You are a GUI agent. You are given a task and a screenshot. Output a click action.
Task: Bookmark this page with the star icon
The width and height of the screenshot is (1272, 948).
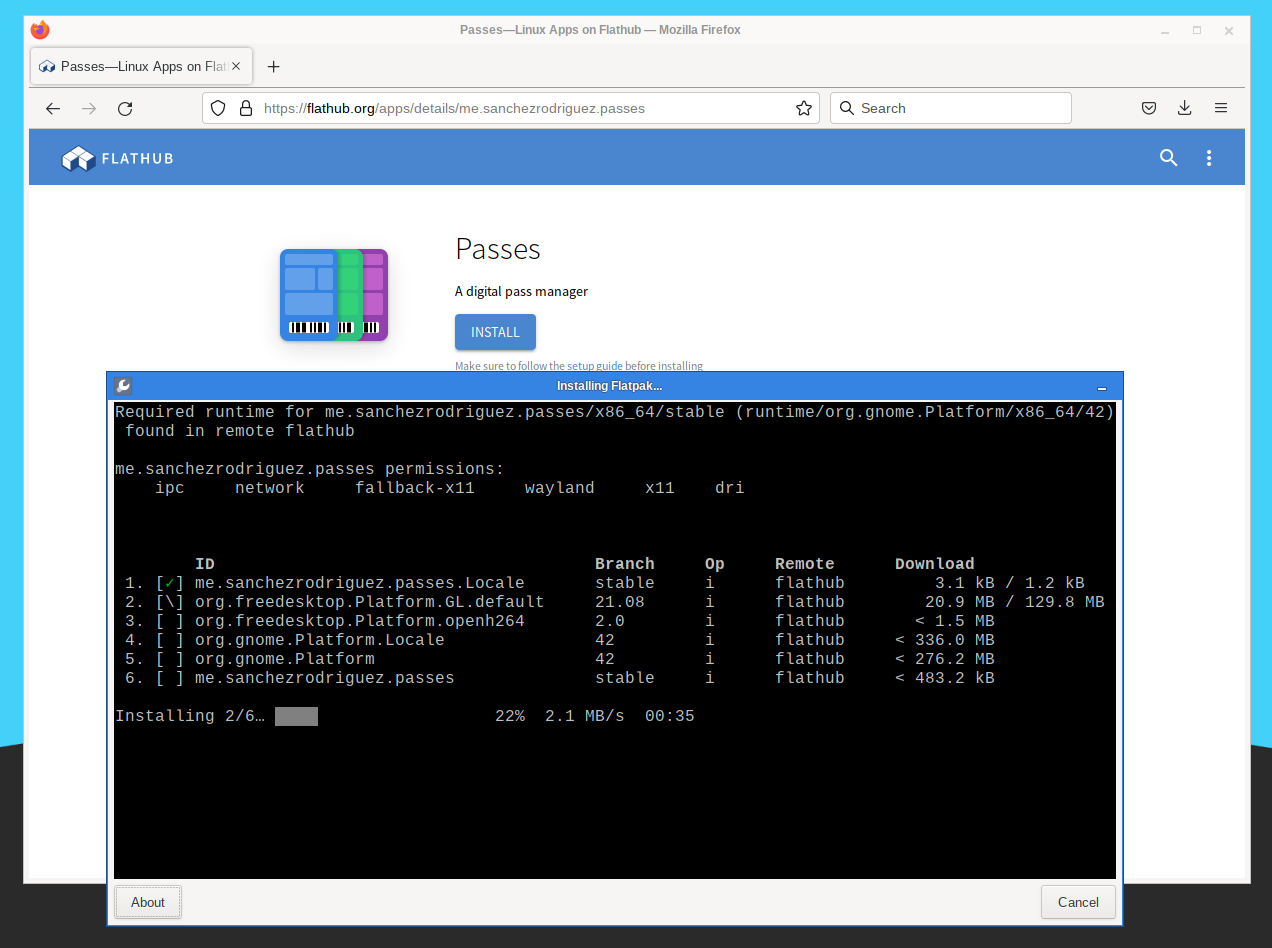pos(804,108)
